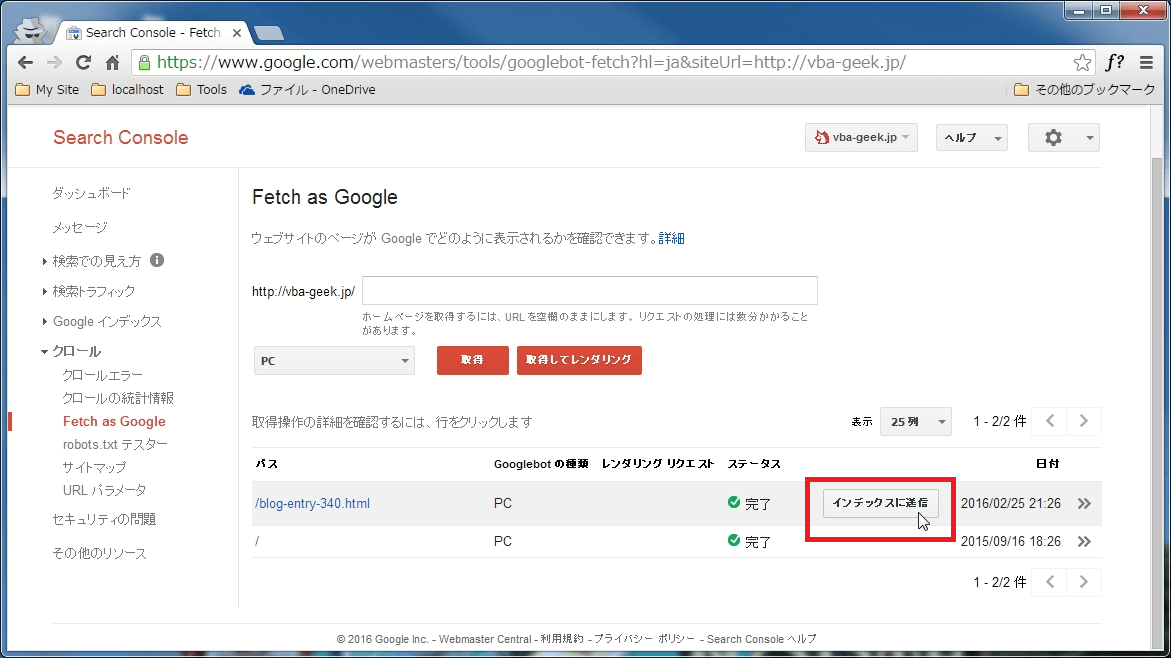1171x658 pixels.
Task: Click the f? extension icon
Action: (x=1114, y=63)
